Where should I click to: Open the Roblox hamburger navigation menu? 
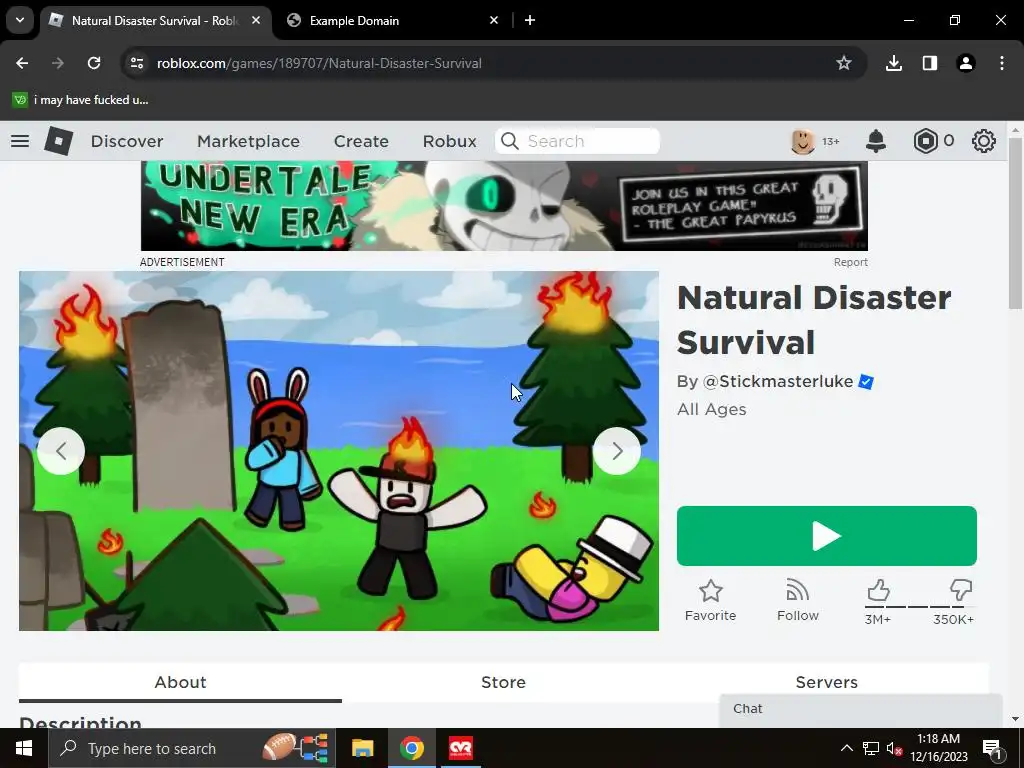point(20,141)
